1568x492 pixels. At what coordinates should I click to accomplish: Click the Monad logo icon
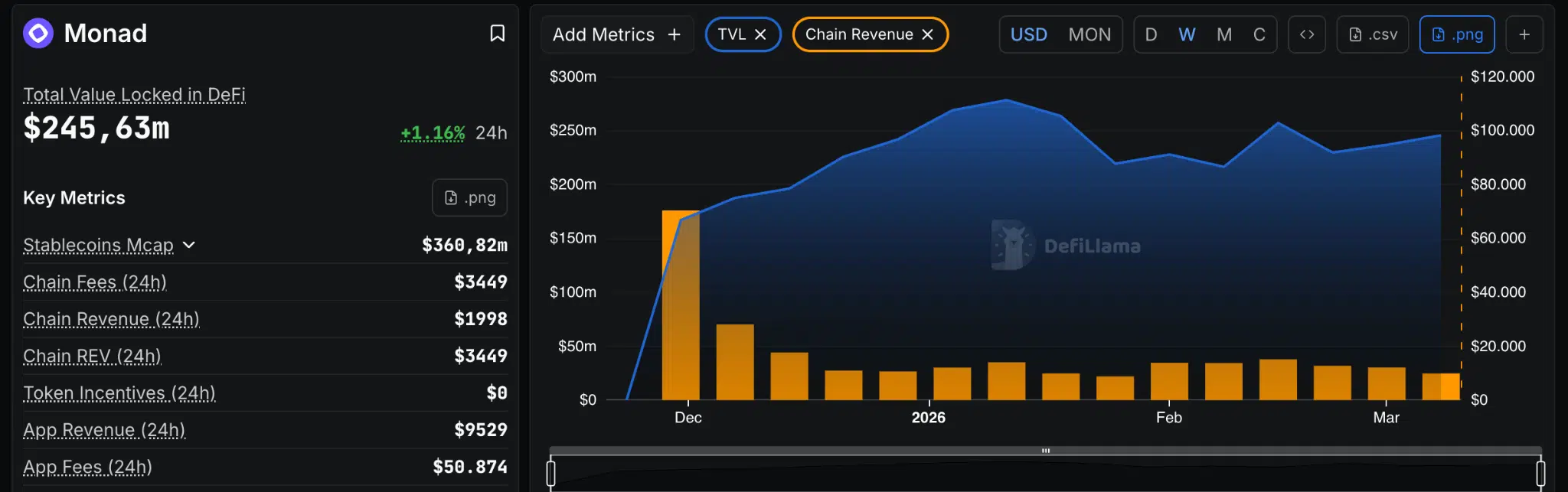pos(38,33)
